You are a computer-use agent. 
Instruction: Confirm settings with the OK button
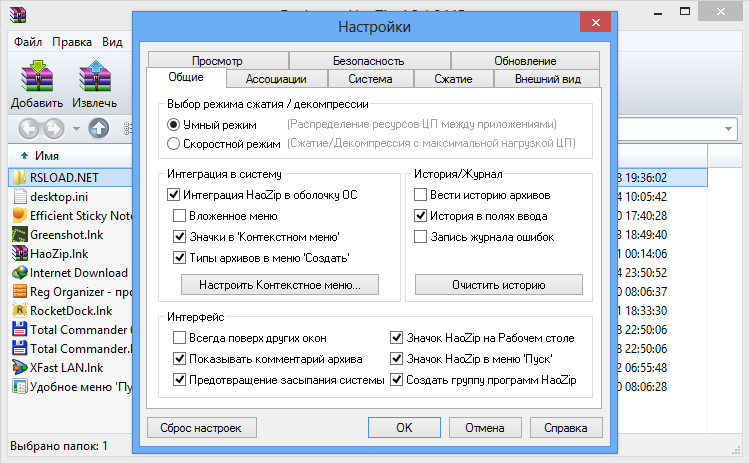click(x=404, y=428)
